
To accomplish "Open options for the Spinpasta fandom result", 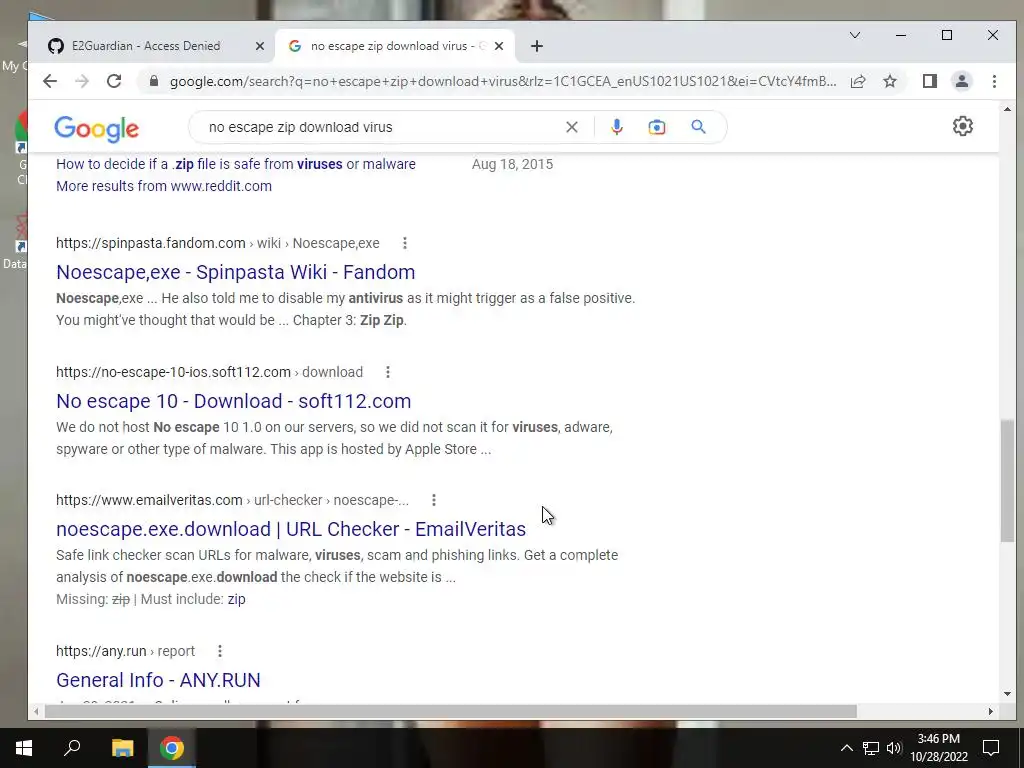I will click(x=405, y=243).
